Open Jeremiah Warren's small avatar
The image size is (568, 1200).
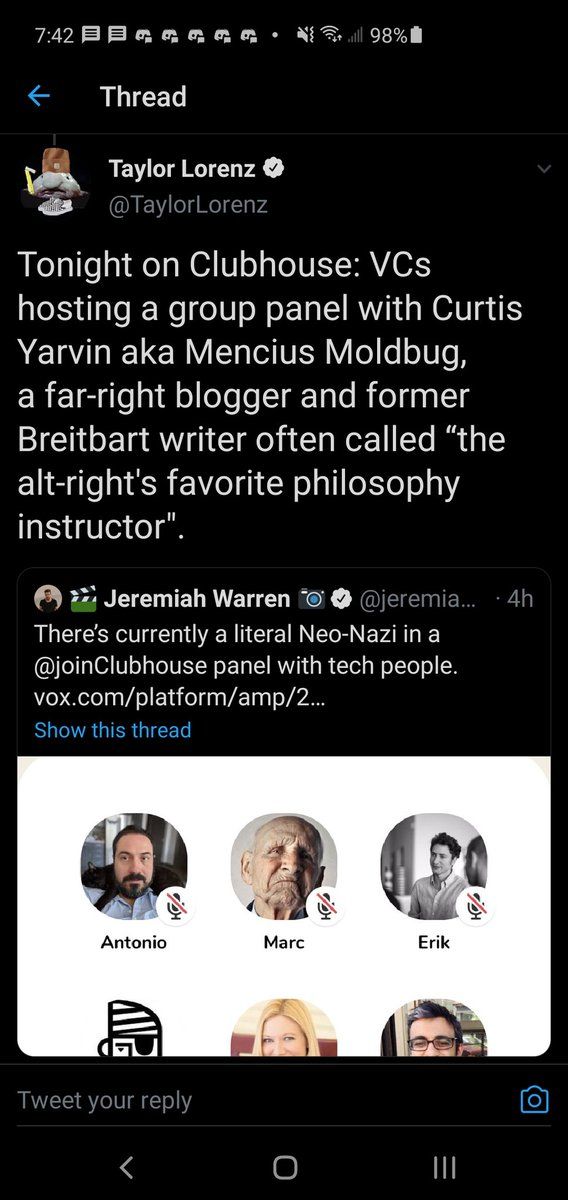click(x=47, y=599)
